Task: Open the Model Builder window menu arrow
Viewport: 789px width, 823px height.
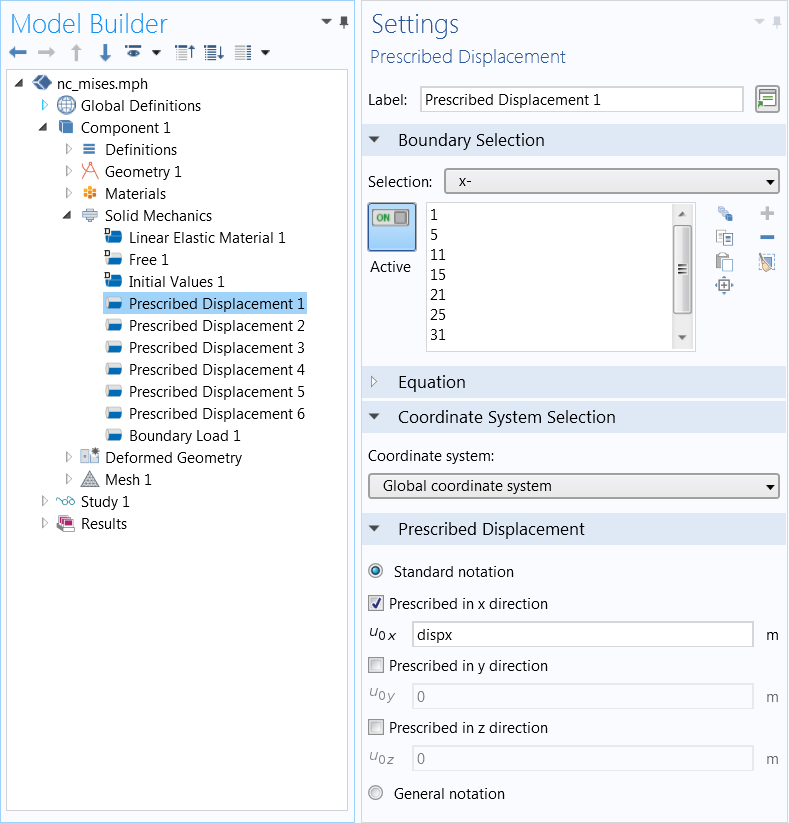Action: pos(327,22)
